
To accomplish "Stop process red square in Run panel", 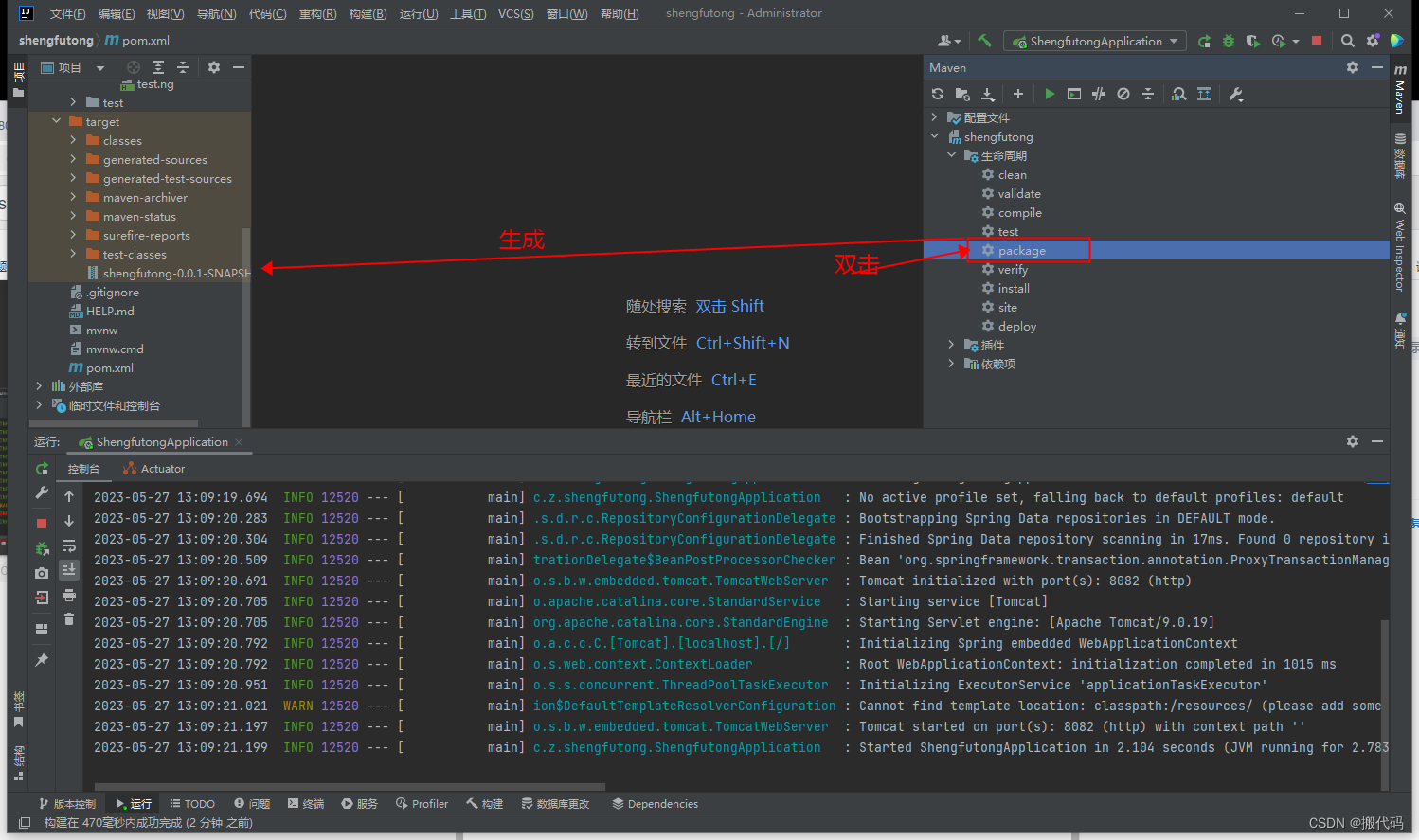I will (42, 524).
